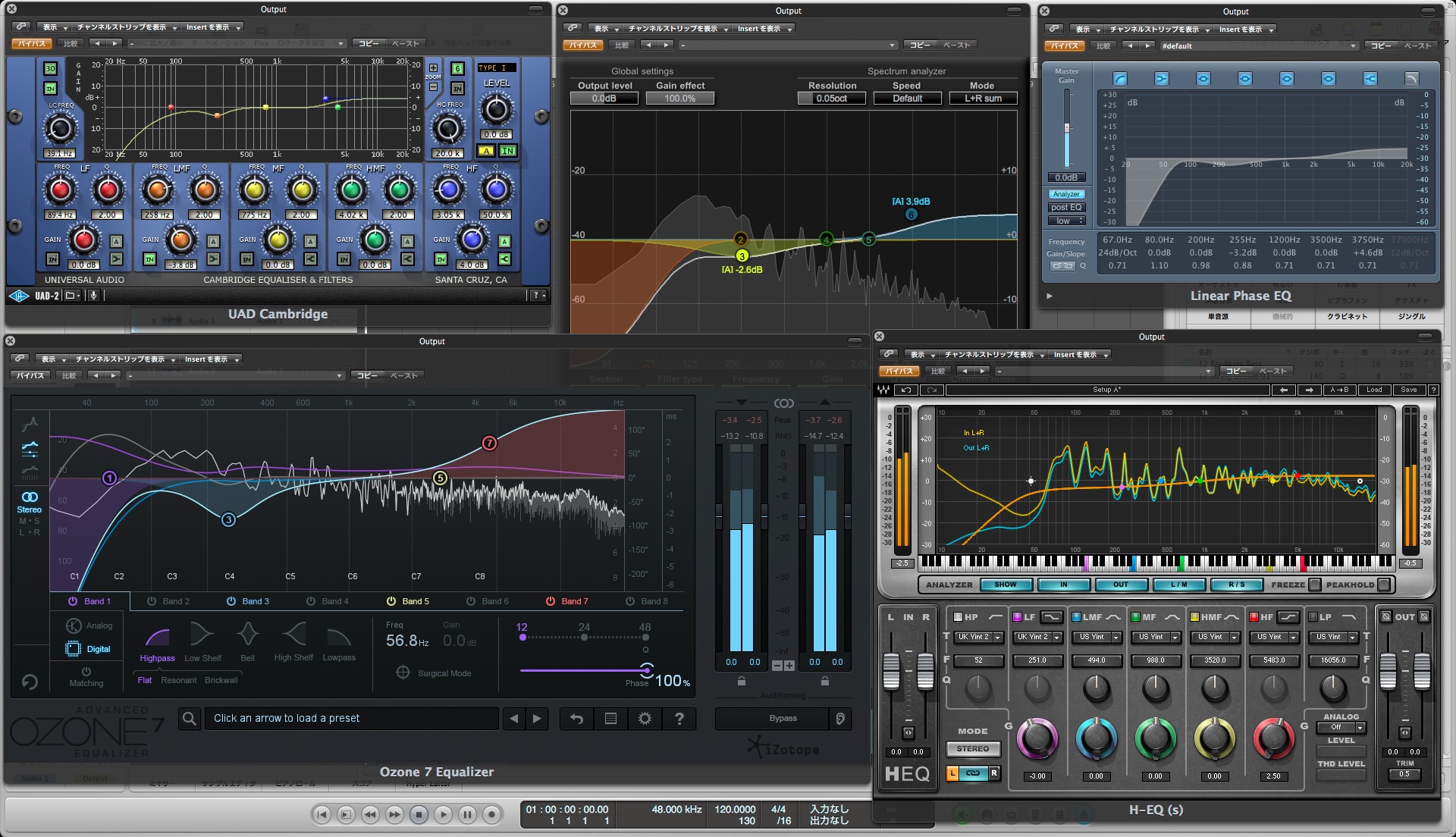Viewport: 1456px width, 837px height.
Task: Click the H-EQ output right fader
Action: click(1422, 670)
